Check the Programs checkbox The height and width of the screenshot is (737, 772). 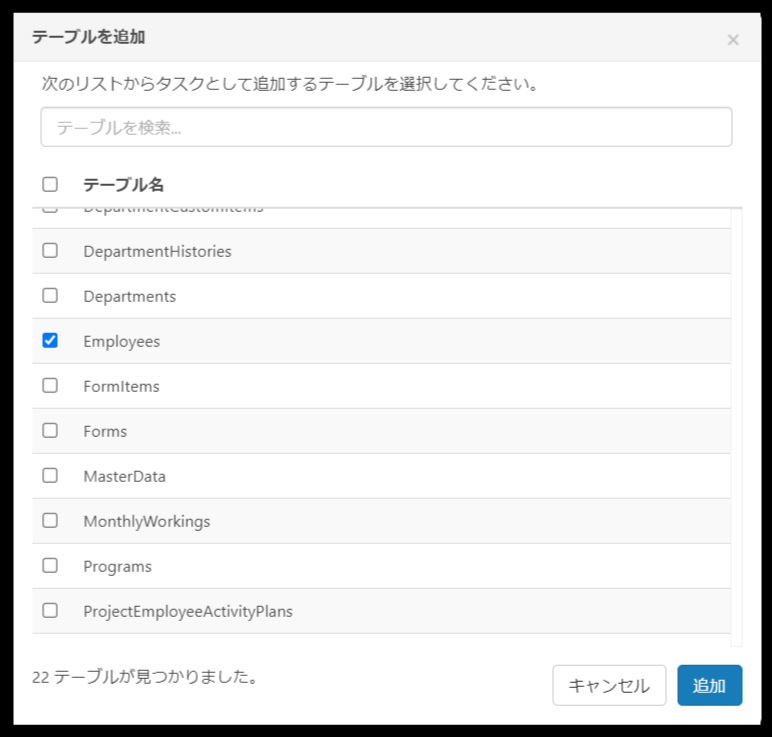click(50, 566)
